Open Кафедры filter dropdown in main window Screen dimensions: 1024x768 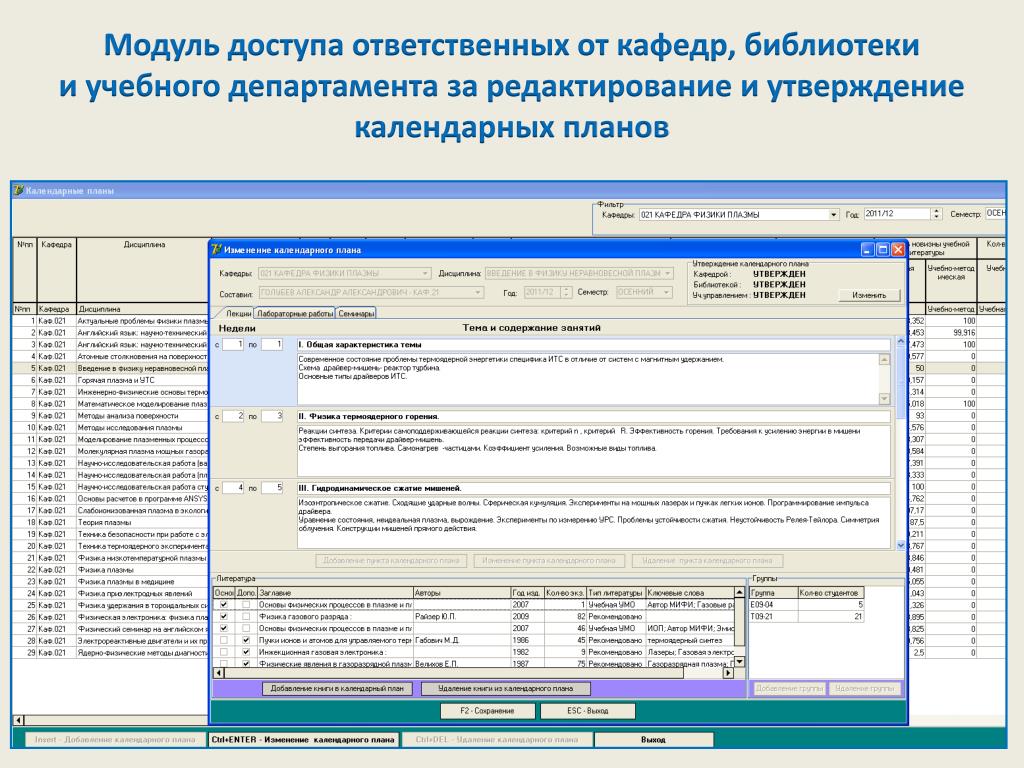click(833, 214)
